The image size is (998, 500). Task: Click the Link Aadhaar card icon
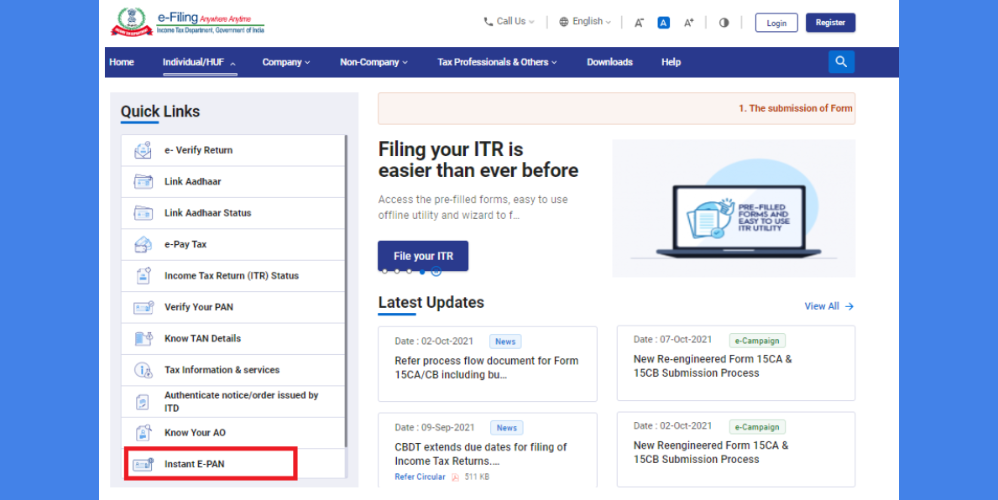tap(143, 181)
